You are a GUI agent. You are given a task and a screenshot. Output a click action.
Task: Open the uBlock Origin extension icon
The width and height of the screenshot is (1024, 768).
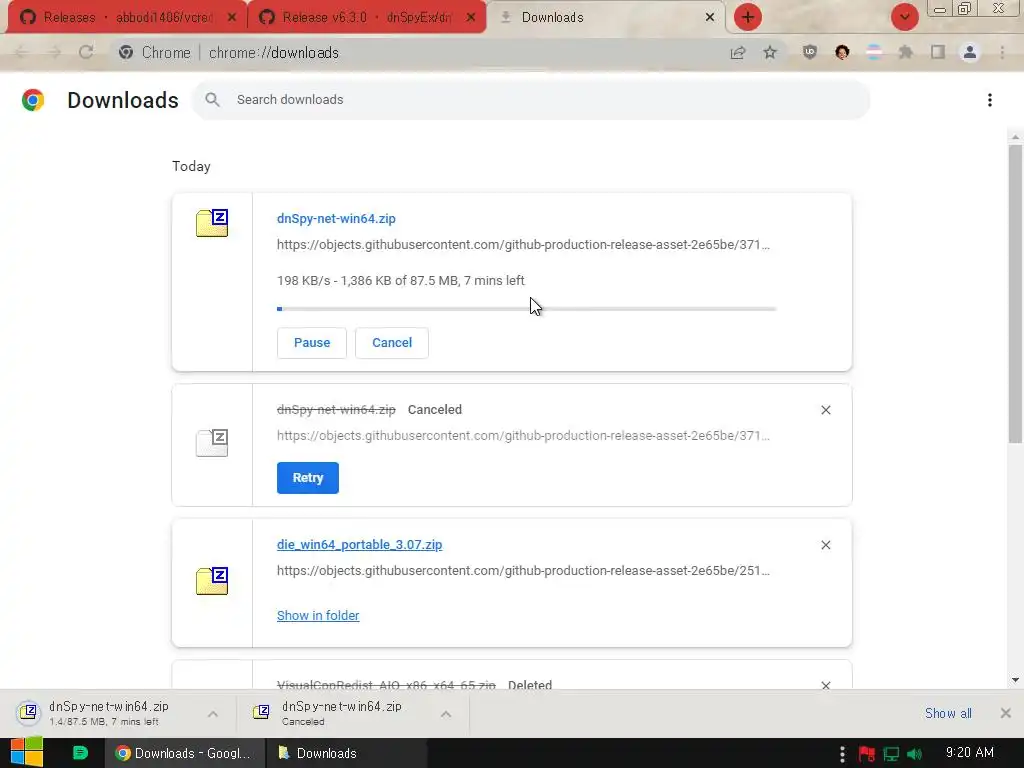[x=810, y=52]
